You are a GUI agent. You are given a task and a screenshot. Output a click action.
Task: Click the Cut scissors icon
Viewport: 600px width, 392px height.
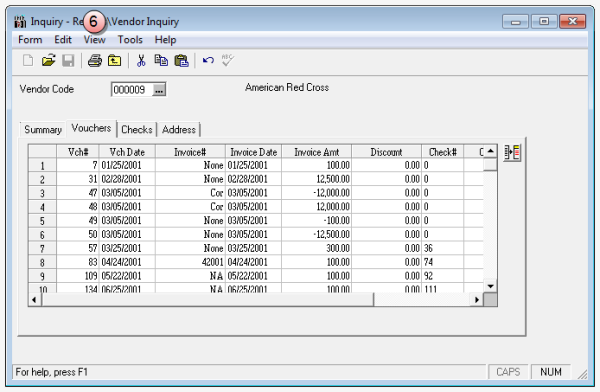tap(141, 60)
